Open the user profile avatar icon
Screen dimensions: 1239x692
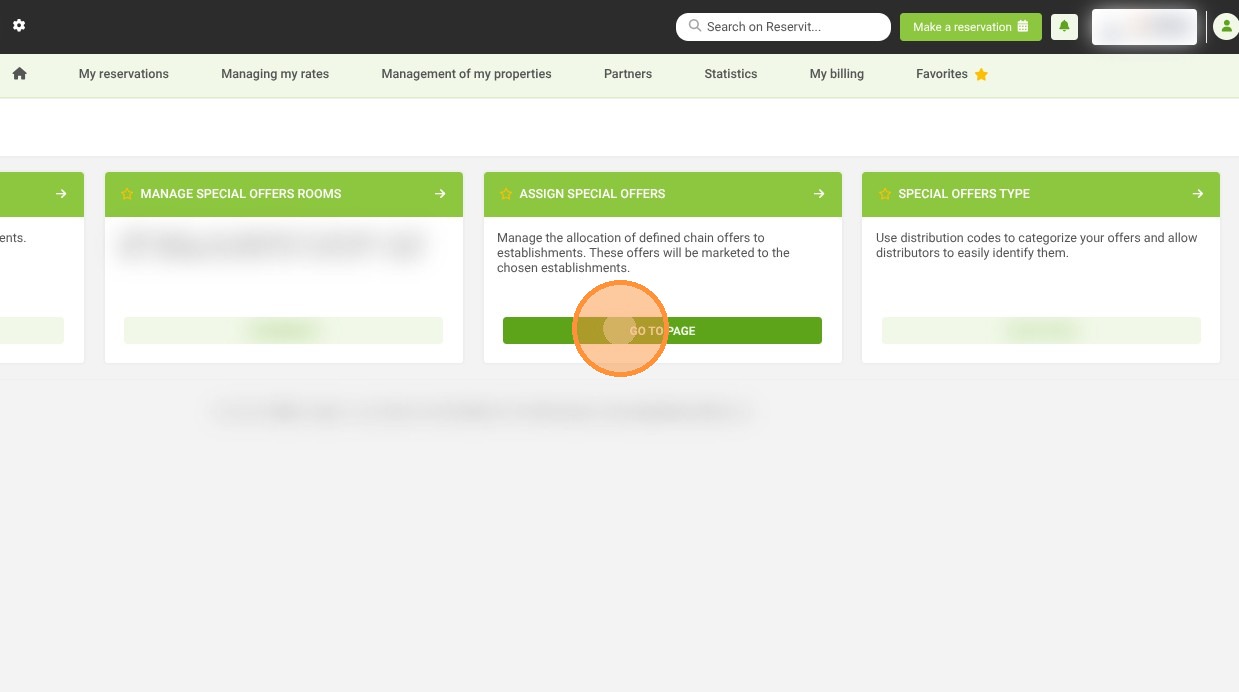[x=1226, y=27]
